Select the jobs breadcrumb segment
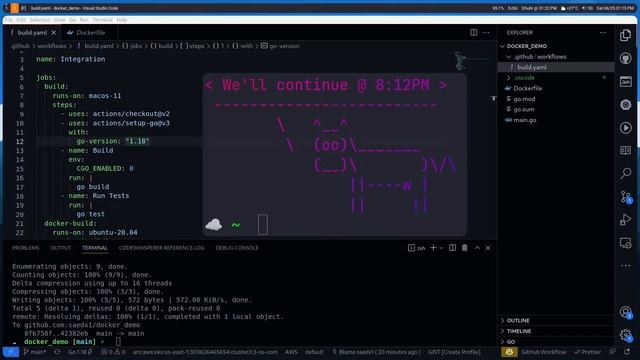640x360 pixels. point(132,46)
